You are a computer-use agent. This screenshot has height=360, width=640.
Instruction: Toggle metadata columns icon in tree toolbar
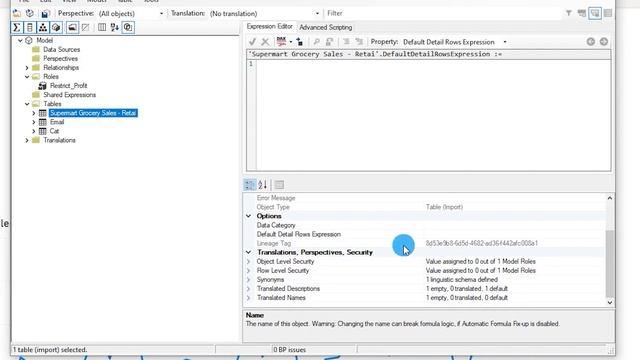[102, 27]
